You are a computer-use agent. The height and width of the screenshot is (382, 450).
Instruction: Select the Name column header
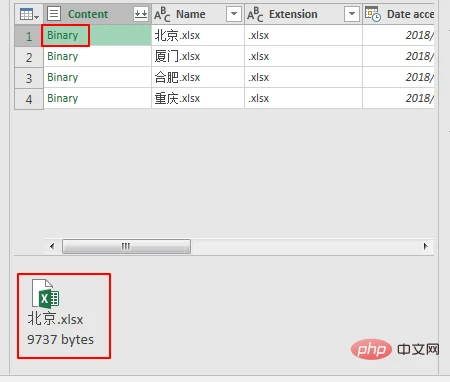198,14
